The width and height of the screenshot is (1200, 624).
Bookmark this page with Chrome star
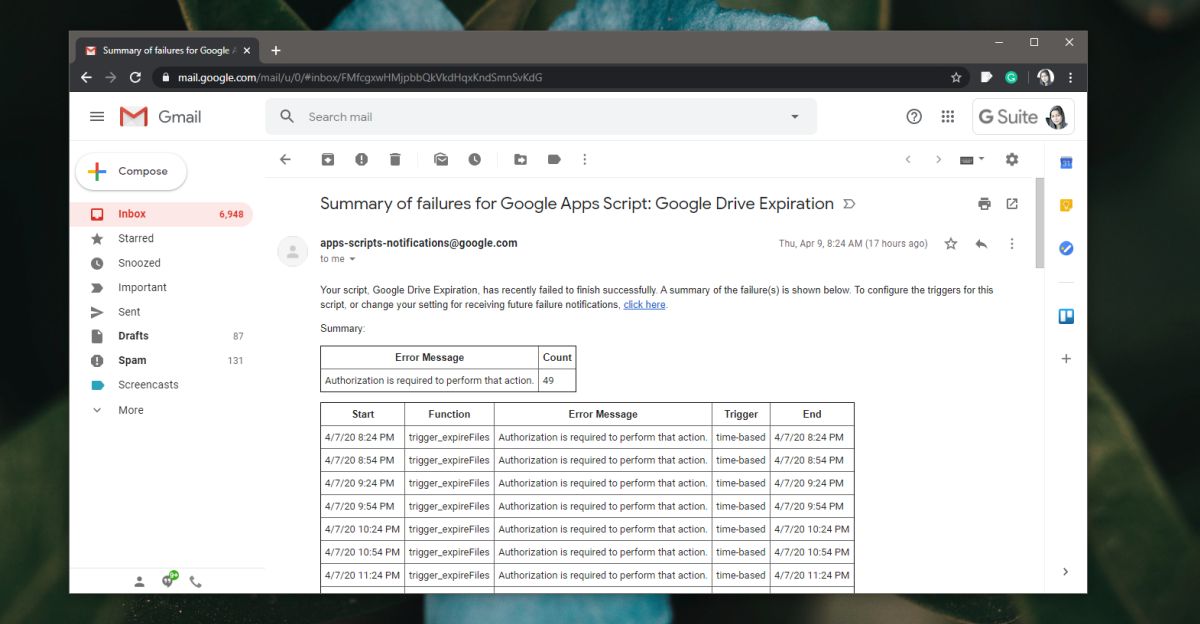tap(956, 77)
